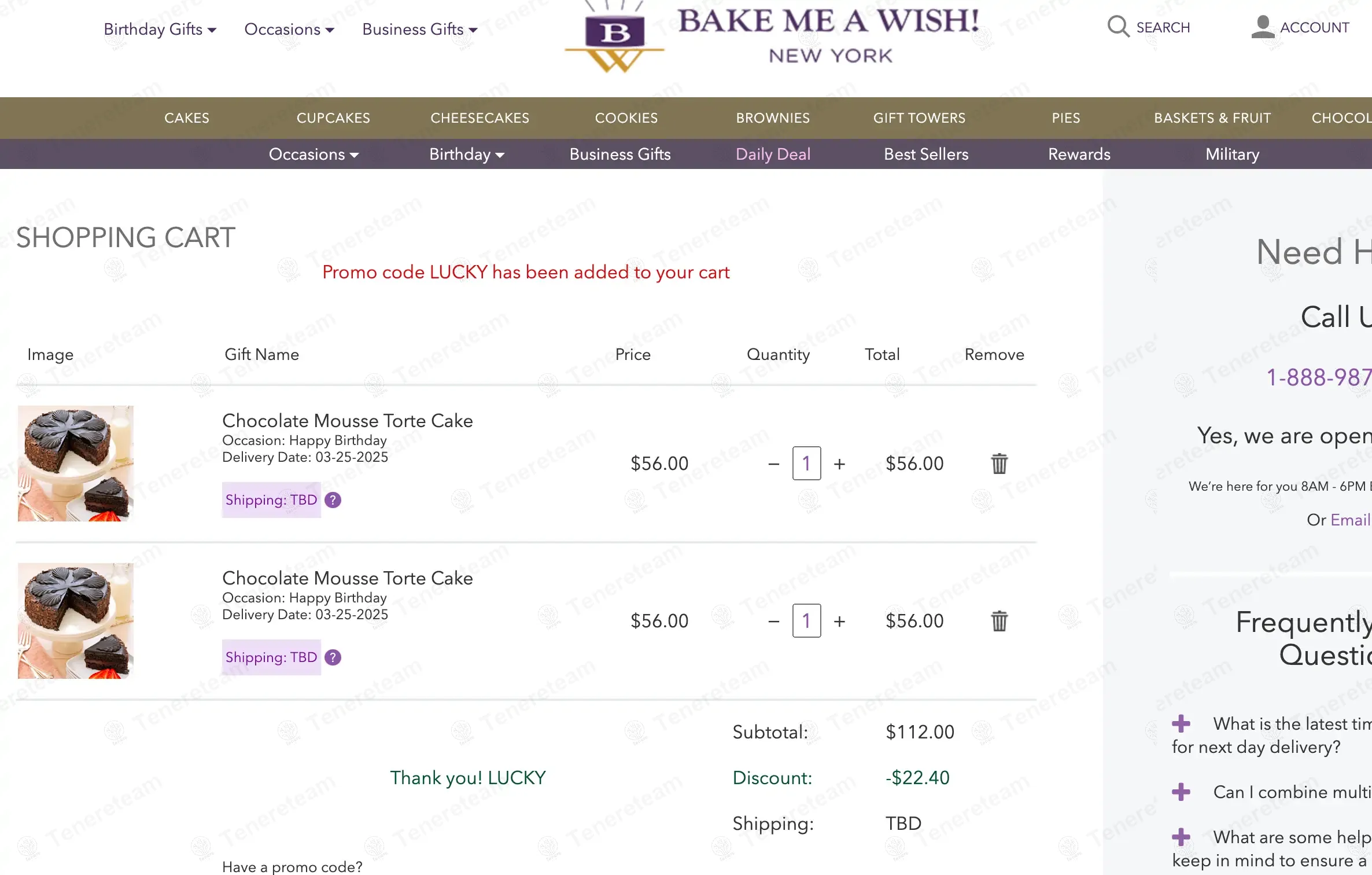Screen dimensions: 1372x875
Task: Expand Birthday dropdown in purple navigation bar
Action: 466,155
